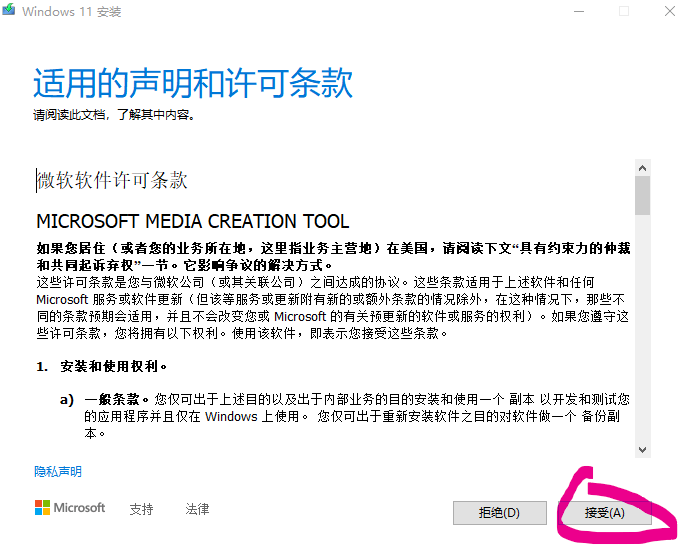Click the scroll up arrow of license text
Screen dimensions: 690x548
[x=642, y=166]
